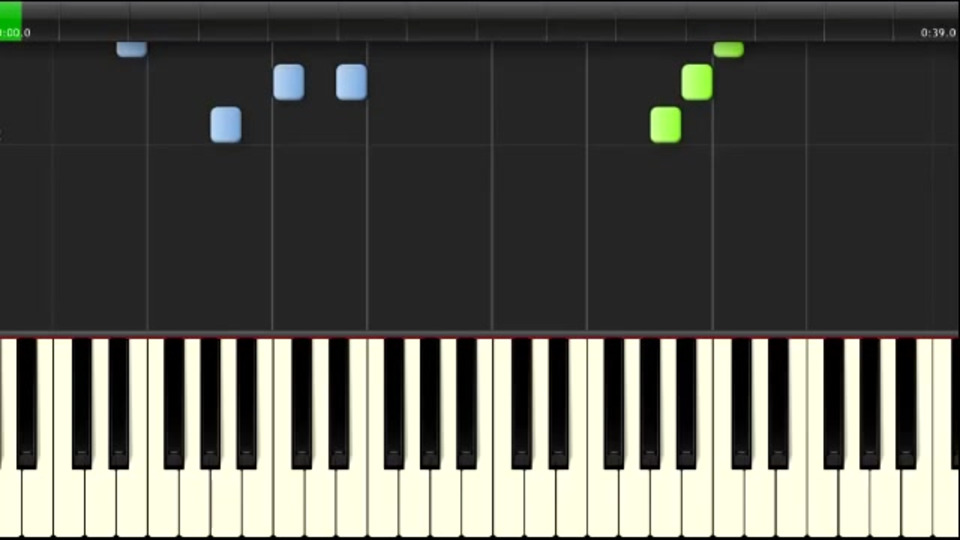Select the lowest blue falling note block

click(x=226, y=125)
